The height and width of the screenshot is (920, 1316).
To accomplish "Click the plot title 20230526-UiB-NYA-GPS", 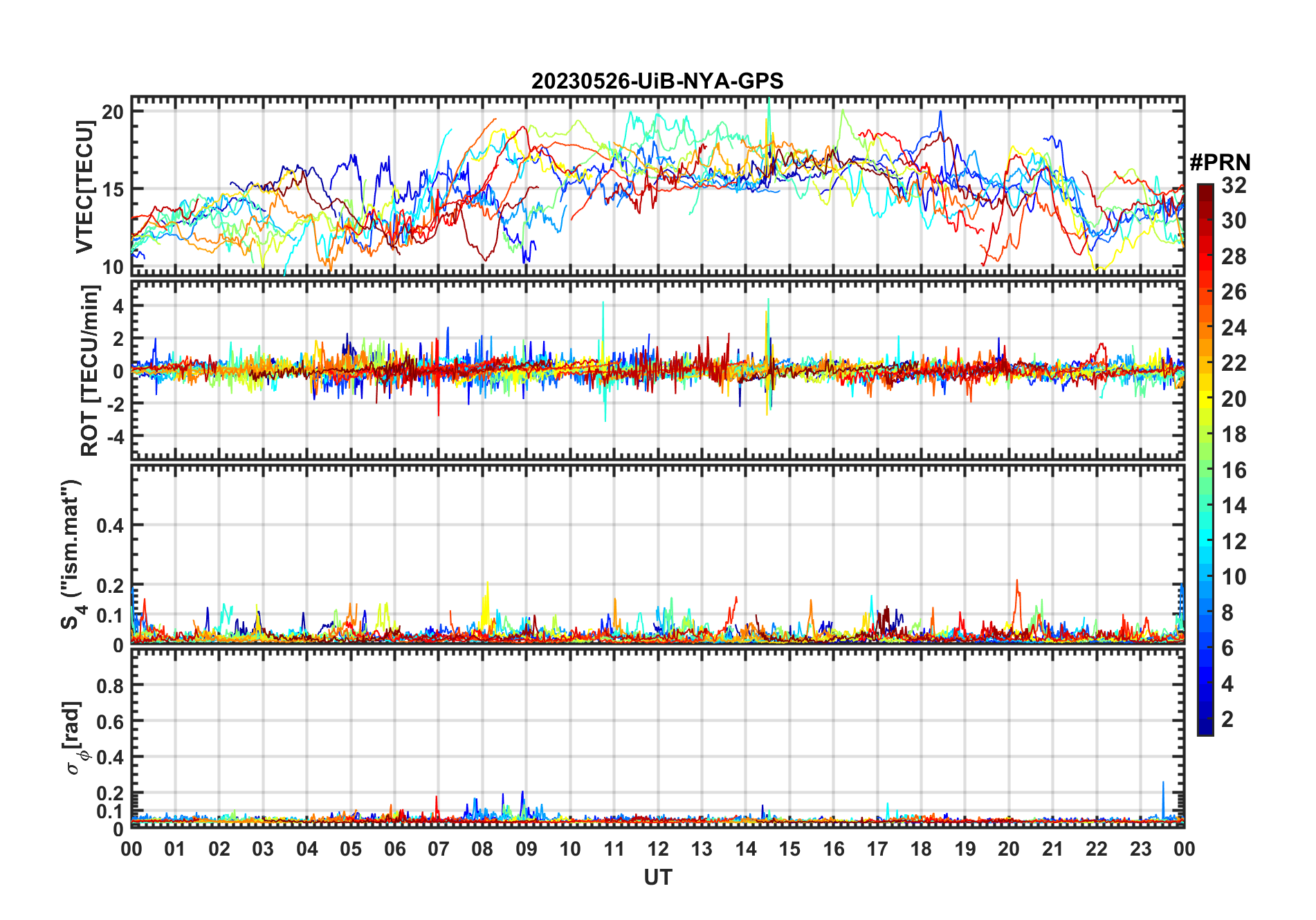I will pyautogui.click(x=657, y=81).
